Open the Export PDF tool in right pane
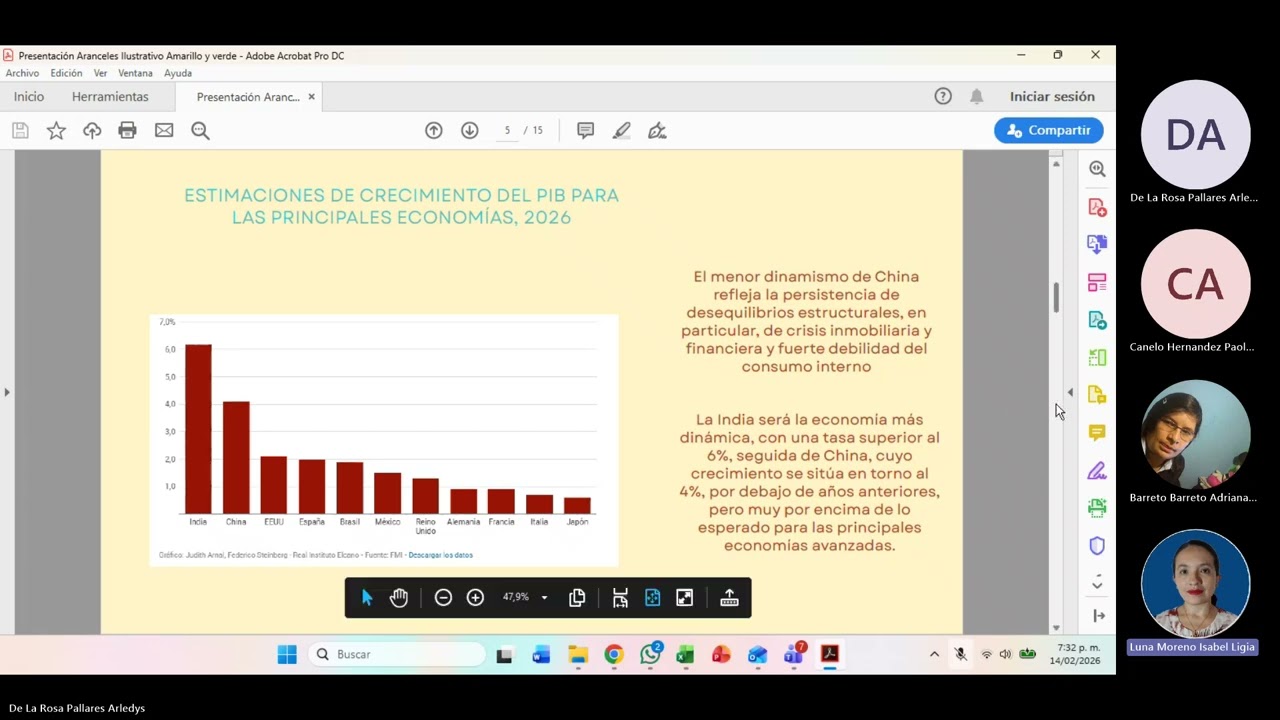This screenshot has width=1280, height=720. 1097,320
